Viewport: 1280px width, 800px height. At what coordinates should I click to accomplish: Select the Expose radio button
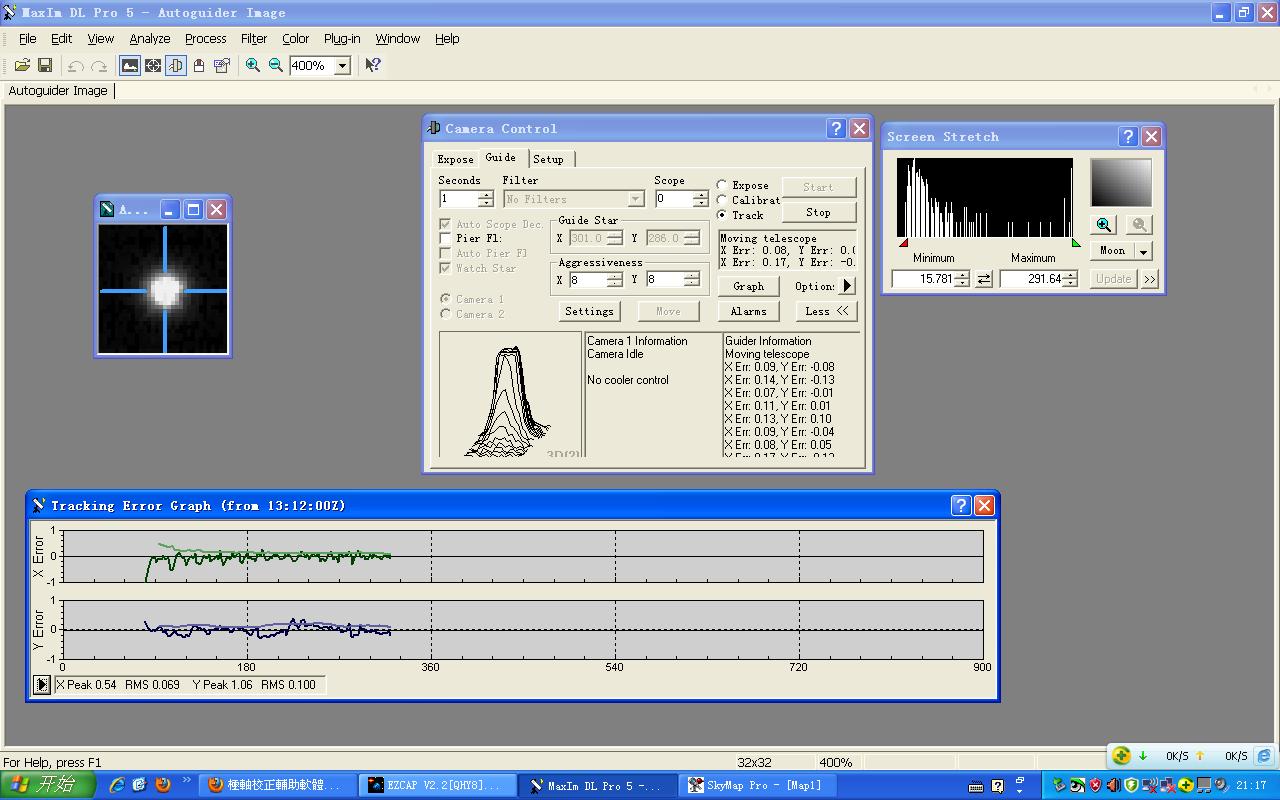(x=722, y=185)
